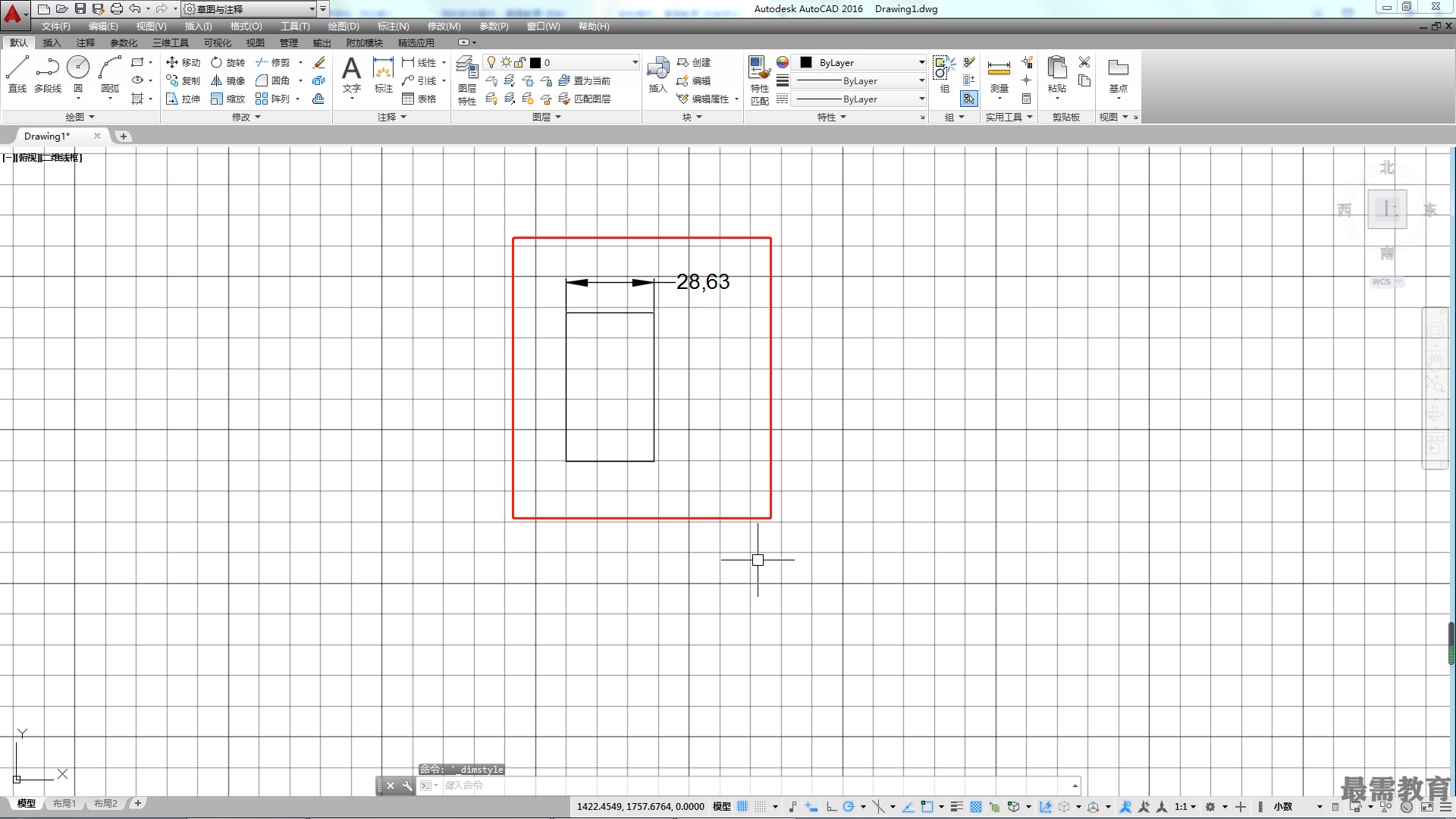
Task: Click the Match Properties (特性匹配) tool
Action: pyautogui.click(x=760, y=80)
